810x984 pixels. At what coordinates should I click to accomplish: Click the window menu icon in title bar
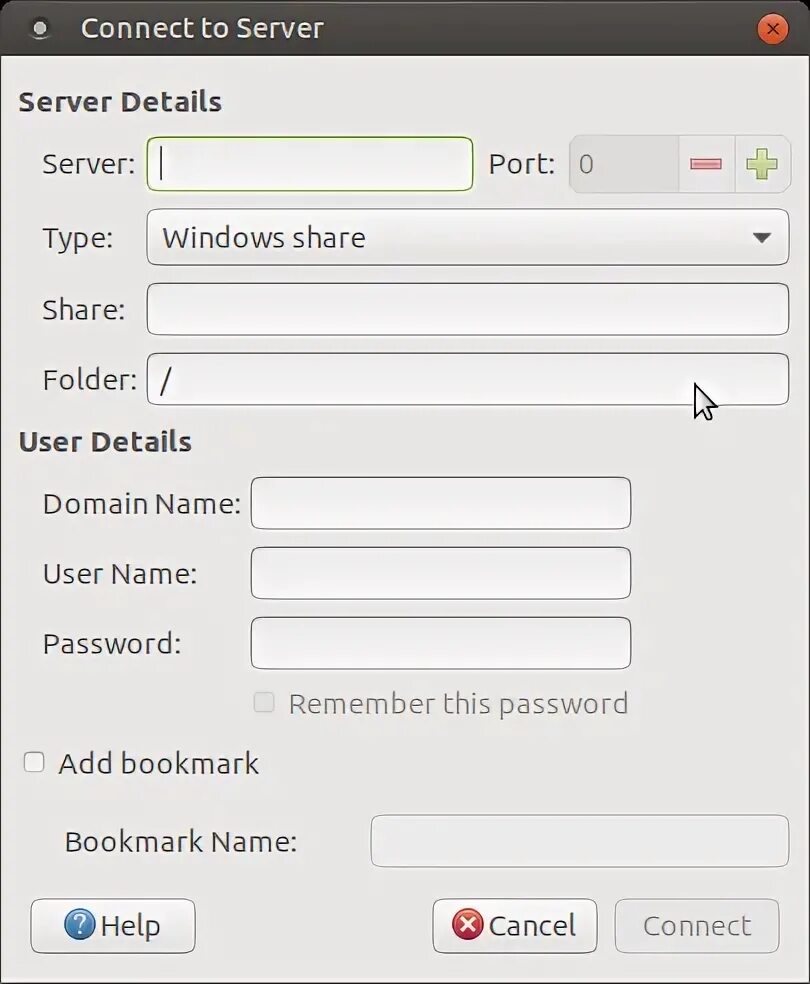point(40,29)
